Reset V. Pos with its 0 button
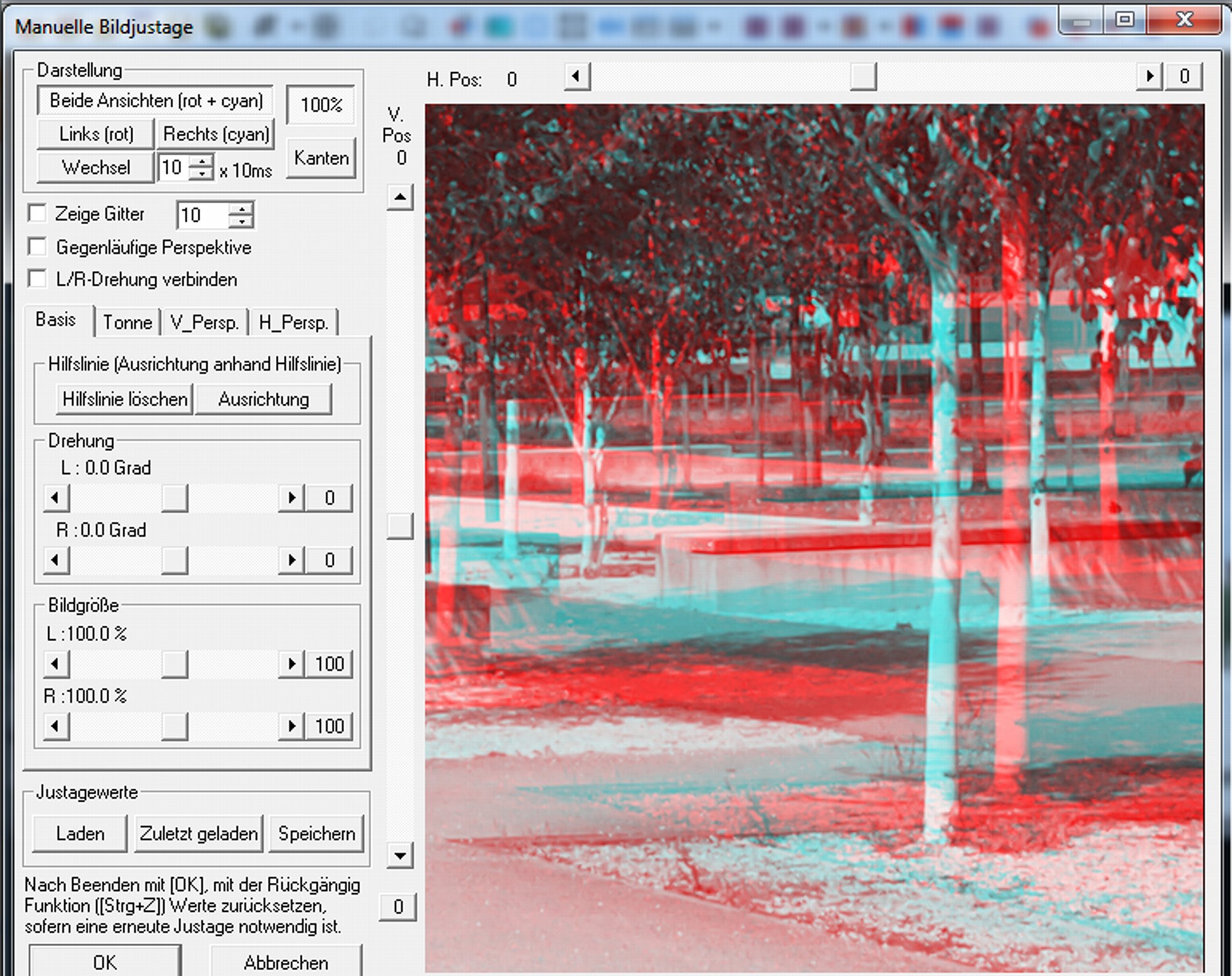The image size is (1232, 976). tap(399, 906)
